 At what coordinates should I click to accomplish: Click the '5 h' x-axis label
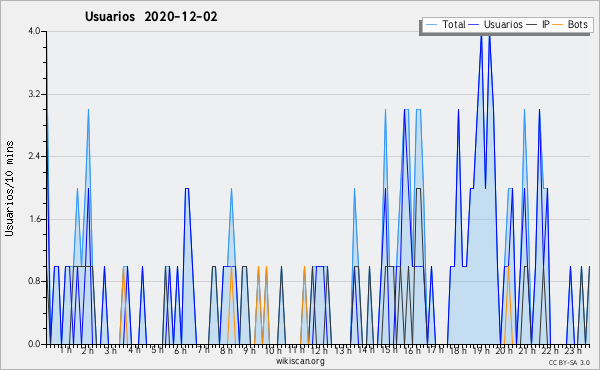pyautogui.click(x=157, y=350)
